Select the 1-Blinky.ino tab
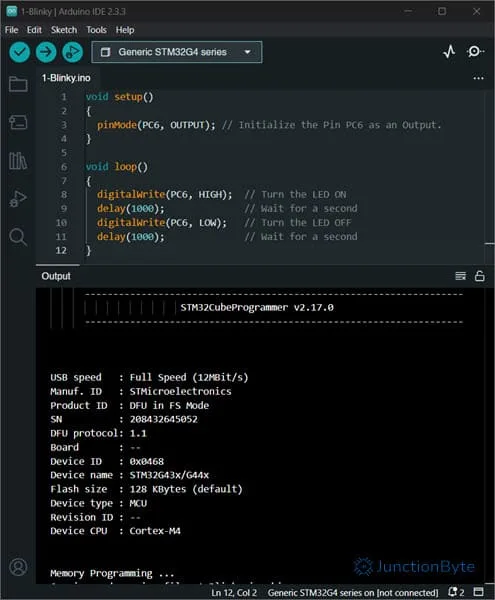Image resolution: width=495 pixels, height=600 pixels. 66,78
